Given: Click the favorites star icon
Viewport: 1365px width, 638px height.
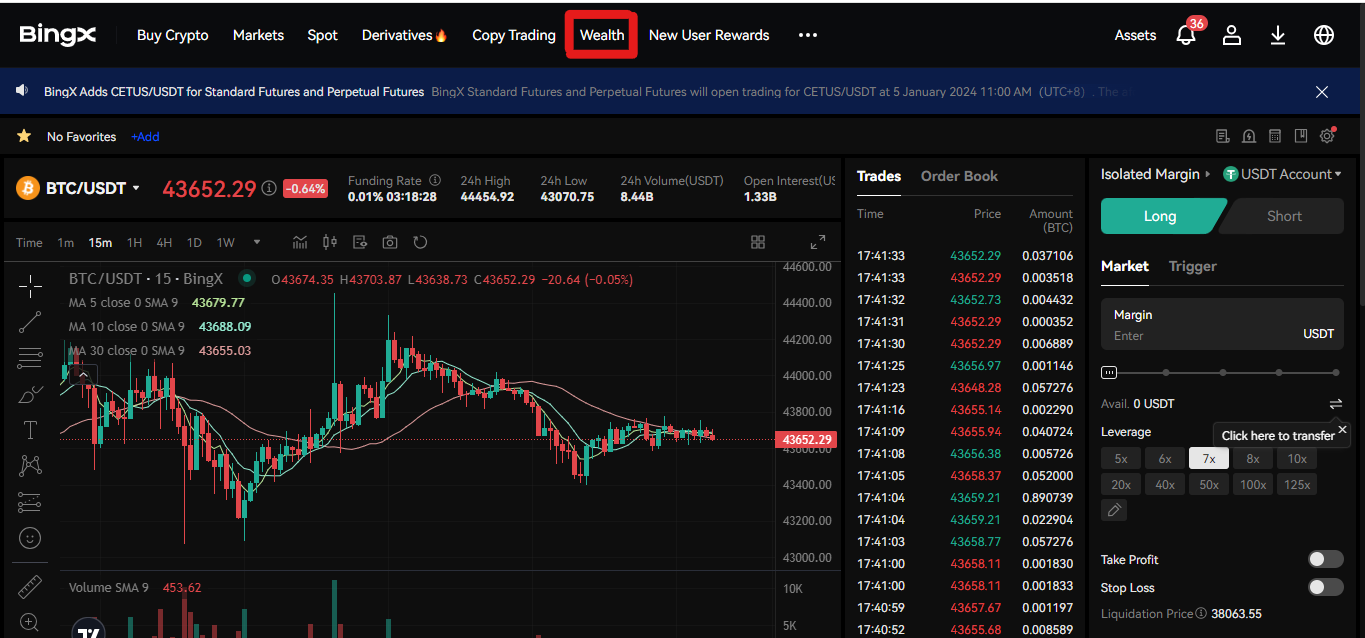Looking at the screenshot, I should coord(24,136).
